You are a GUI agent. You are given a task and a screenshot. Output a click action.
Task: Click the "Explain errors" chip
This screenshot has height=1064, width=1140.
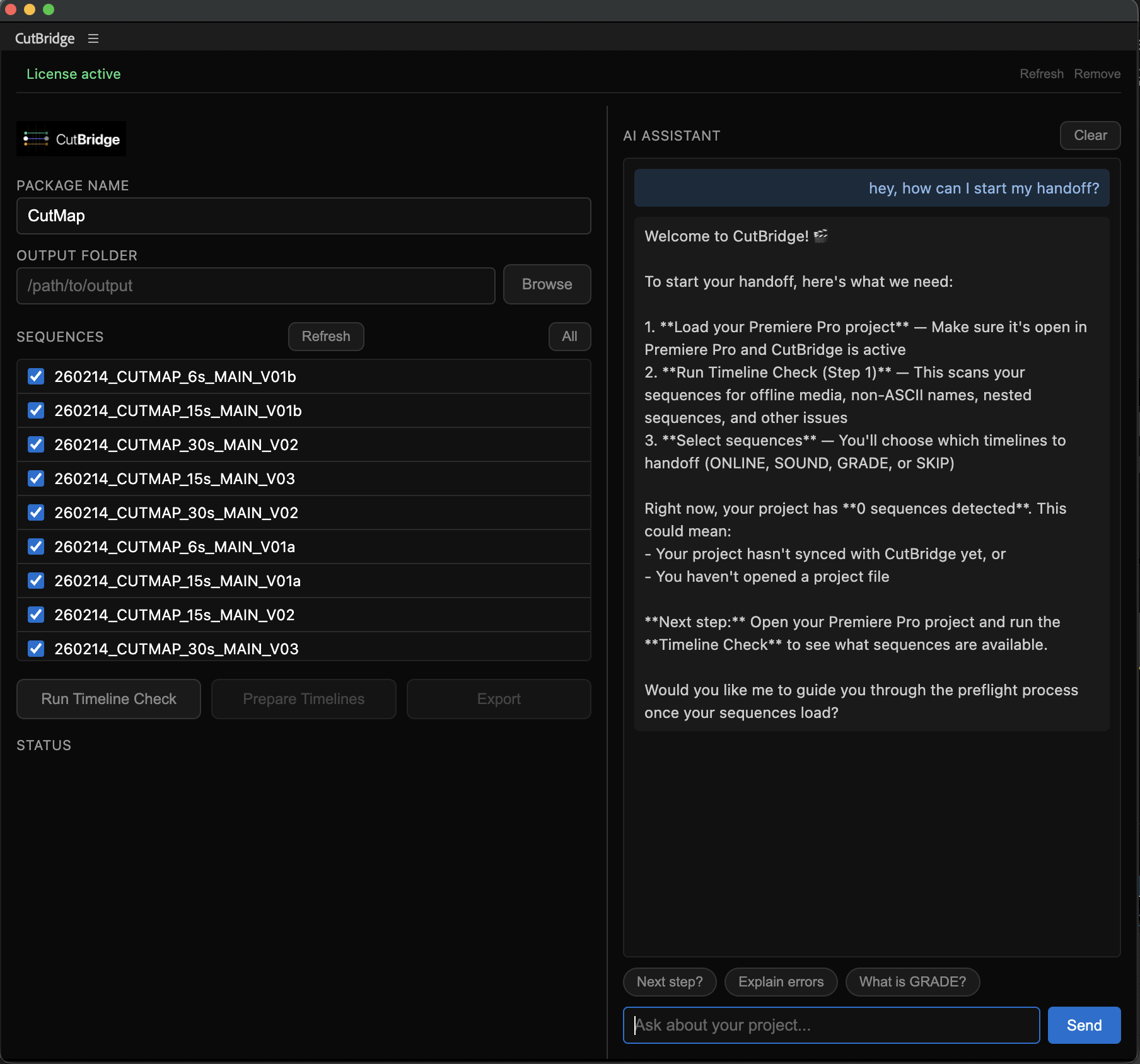pyautogui.click(x=781, y=981)
